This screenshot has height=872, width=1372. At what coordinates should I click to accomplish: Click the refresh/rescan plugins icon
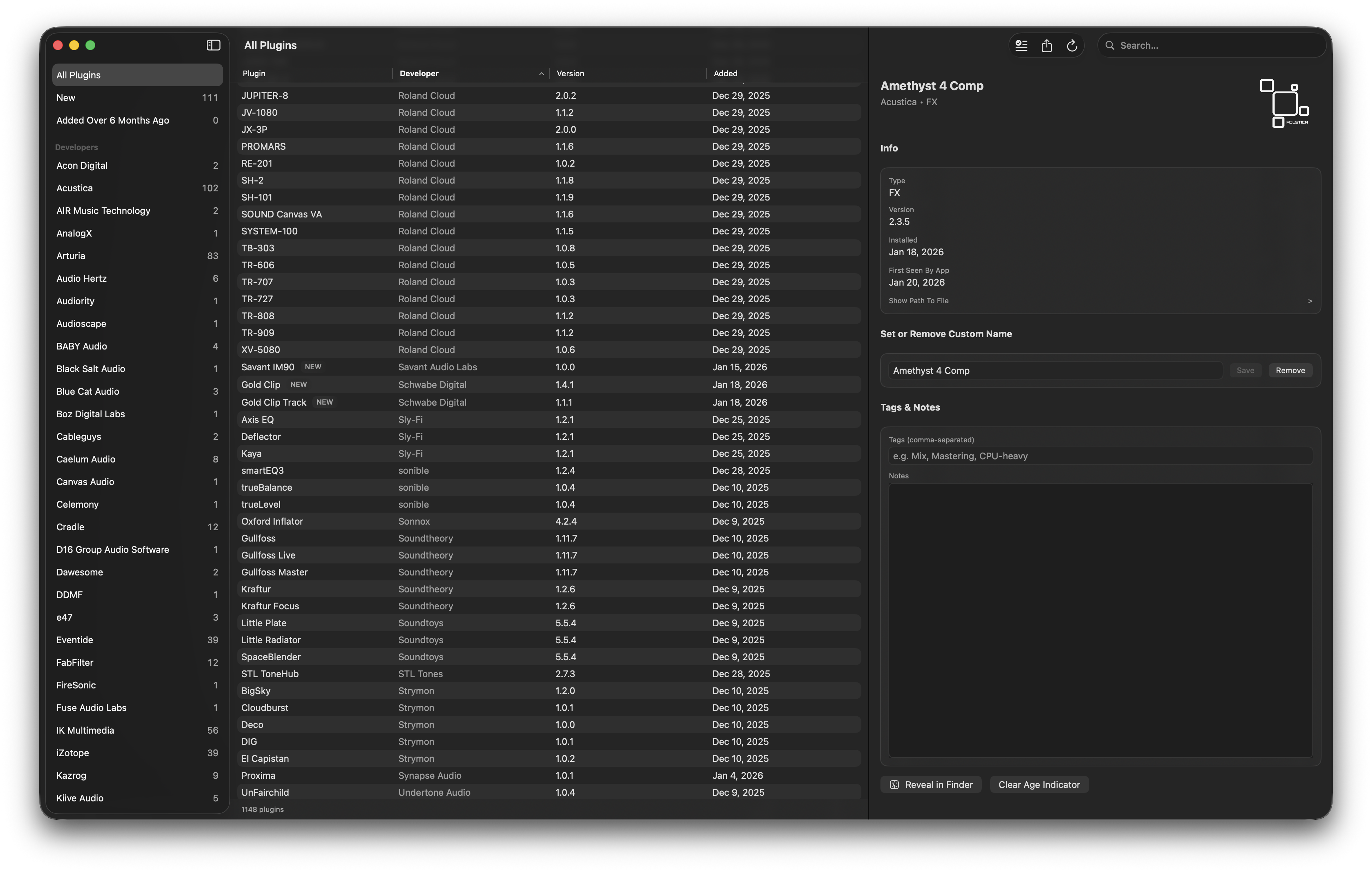(1072, 46)
